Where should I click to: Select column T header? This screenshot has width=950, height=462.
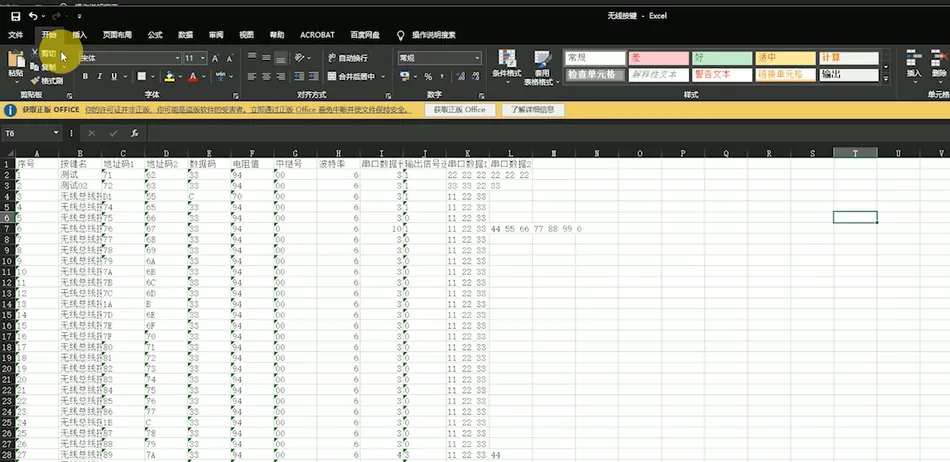tap(855, 153)
